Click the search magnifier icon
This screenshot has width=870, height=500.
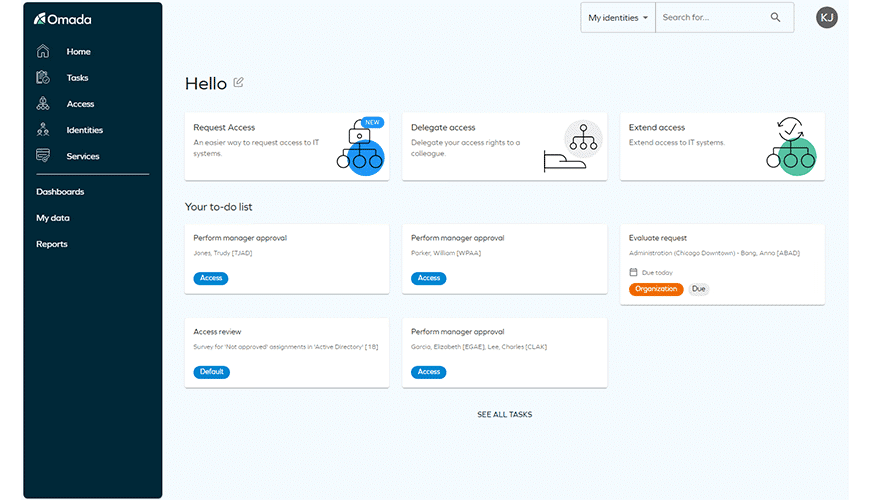click(x=776, y=18)
